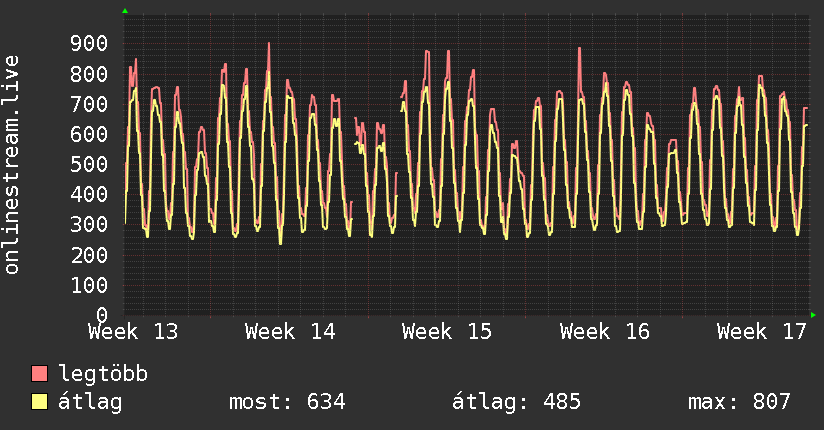Click the Week 17 axis label
824x430 pixels.
(x=761, y=332)
